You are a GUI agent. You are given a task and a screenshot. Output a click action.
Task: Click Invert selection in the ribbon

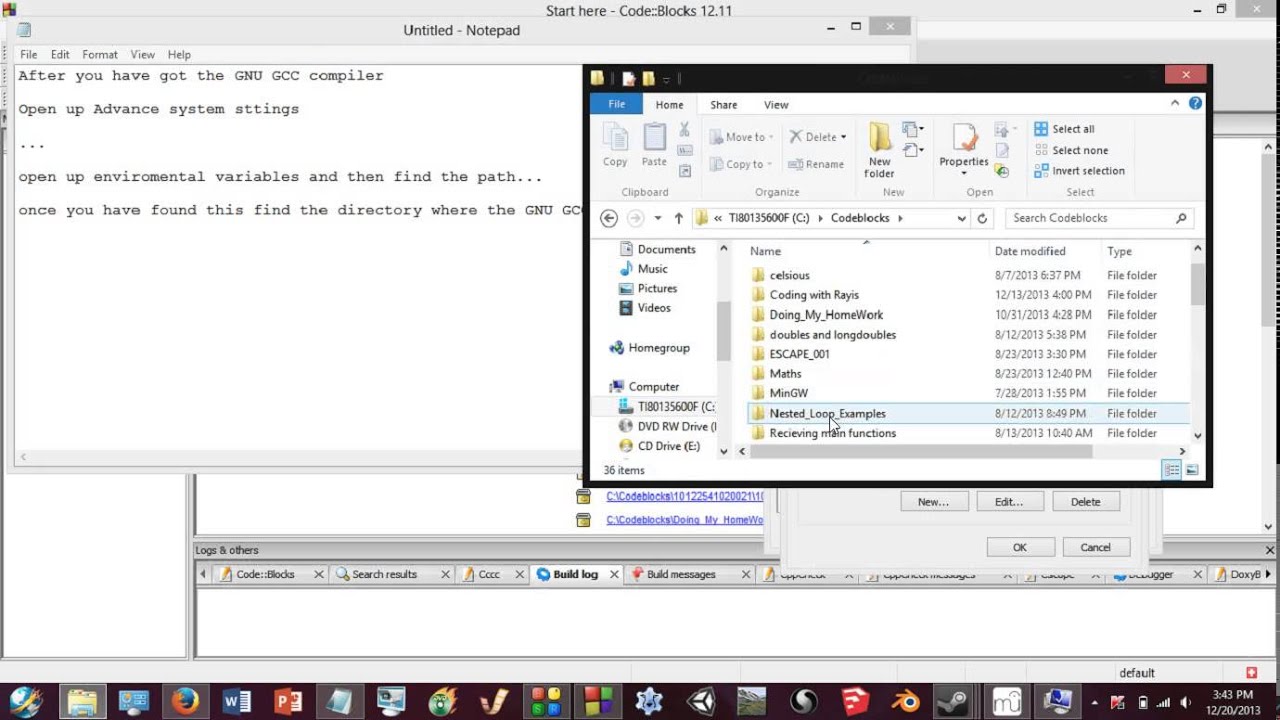click(x=1079, y=171)
